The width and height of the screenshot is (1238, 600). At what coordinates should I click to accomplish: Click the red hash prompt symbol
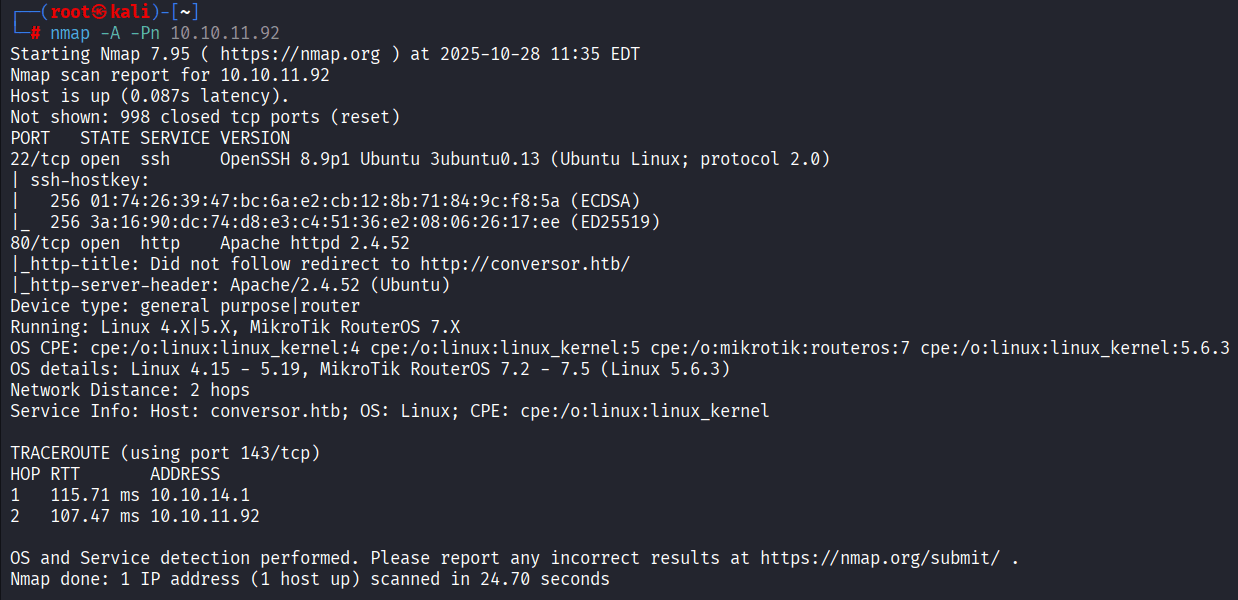(x=36, y=32)
